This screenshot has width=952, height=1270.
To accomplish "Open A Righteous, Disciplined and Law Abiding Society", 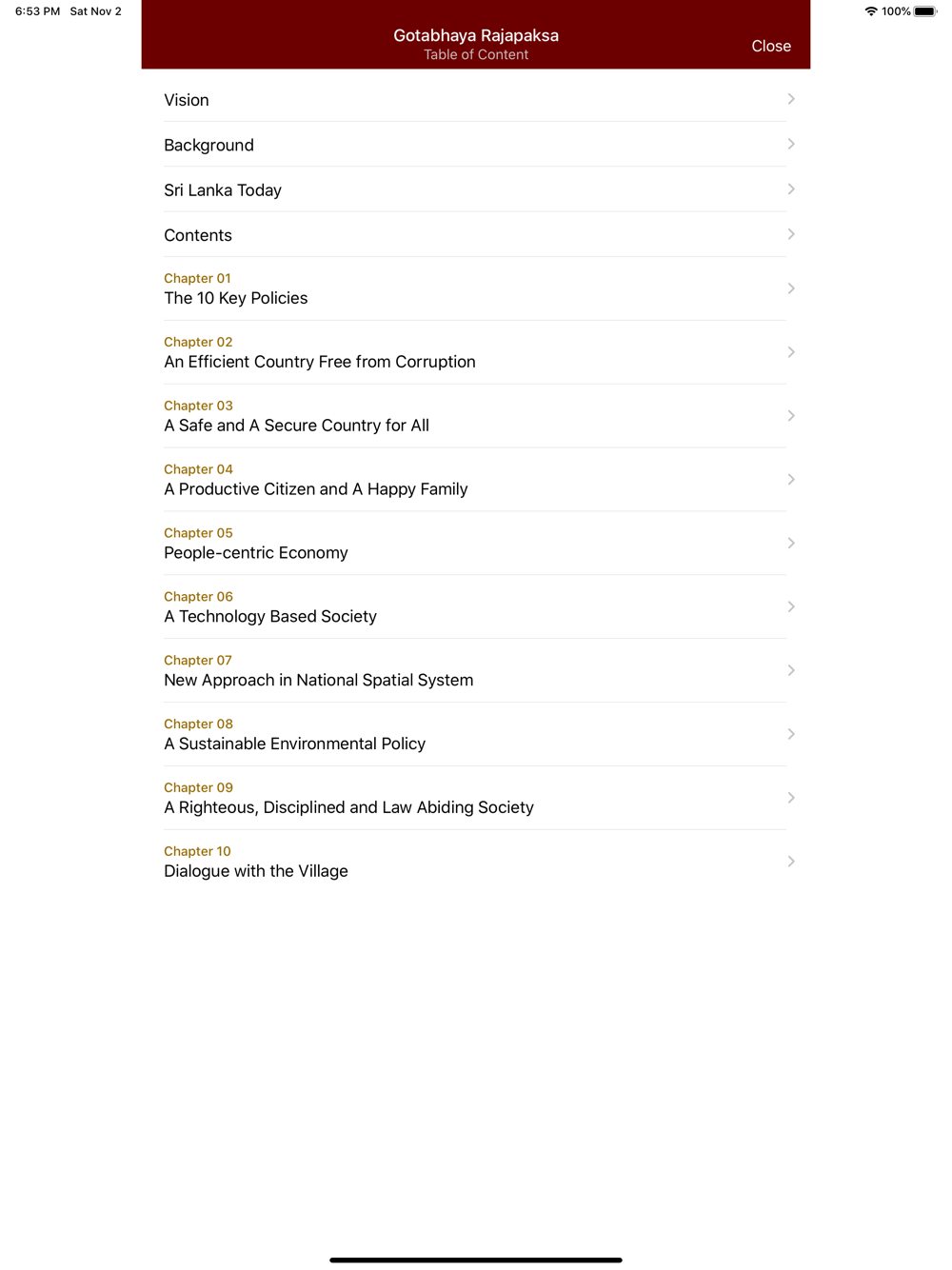I will (x=476, y=798).
